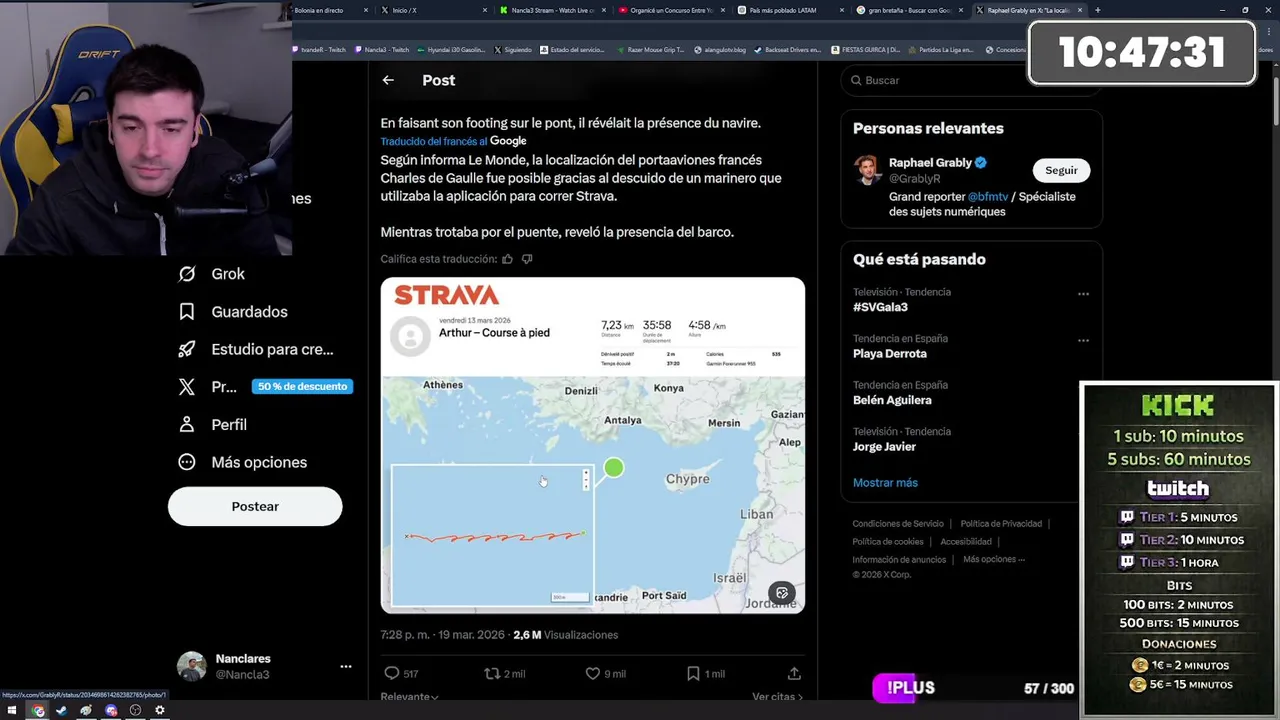This screenshot has width=1280, height=720.
Task: Open the Siguiendo bookmark
Action: (513, 49)
